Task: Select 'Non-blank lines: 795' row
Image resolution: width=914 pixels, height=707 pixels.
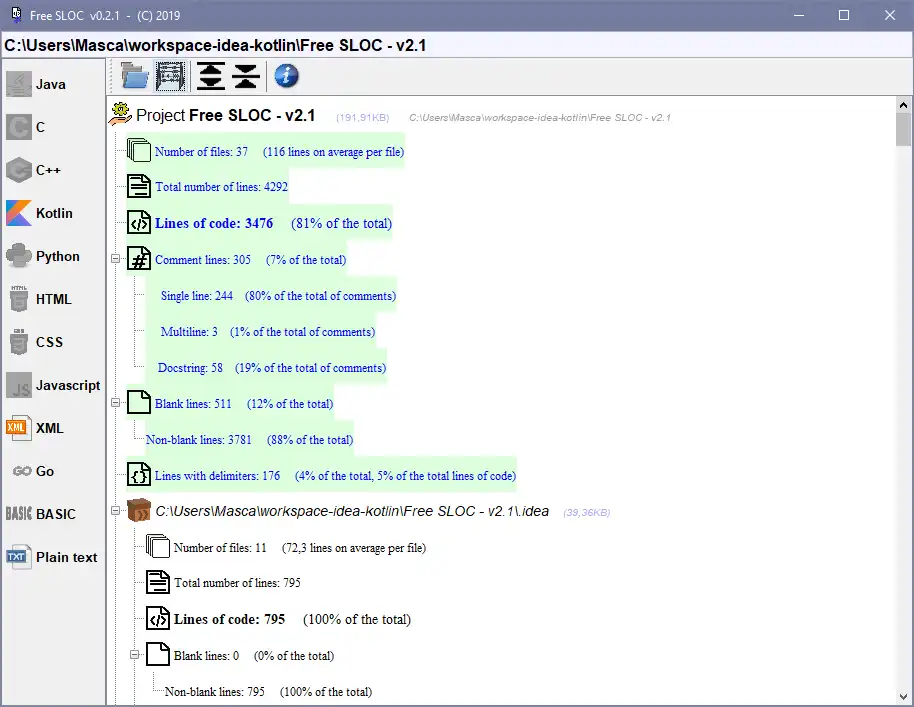Action: coord(268,692)
